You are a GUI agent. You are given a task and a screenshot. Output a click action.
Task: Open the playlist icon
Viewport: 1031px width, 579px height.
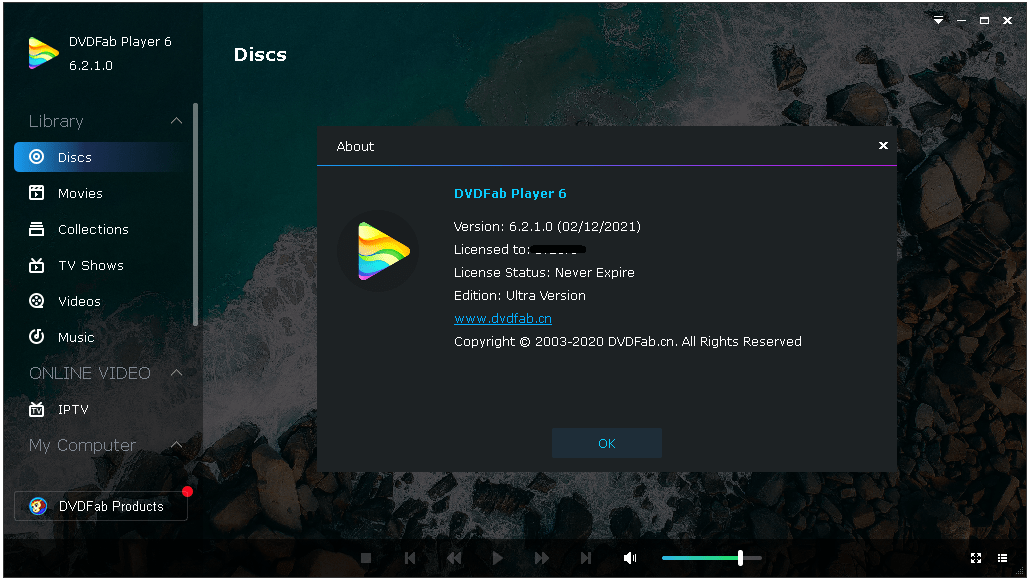pos(1003,558)
